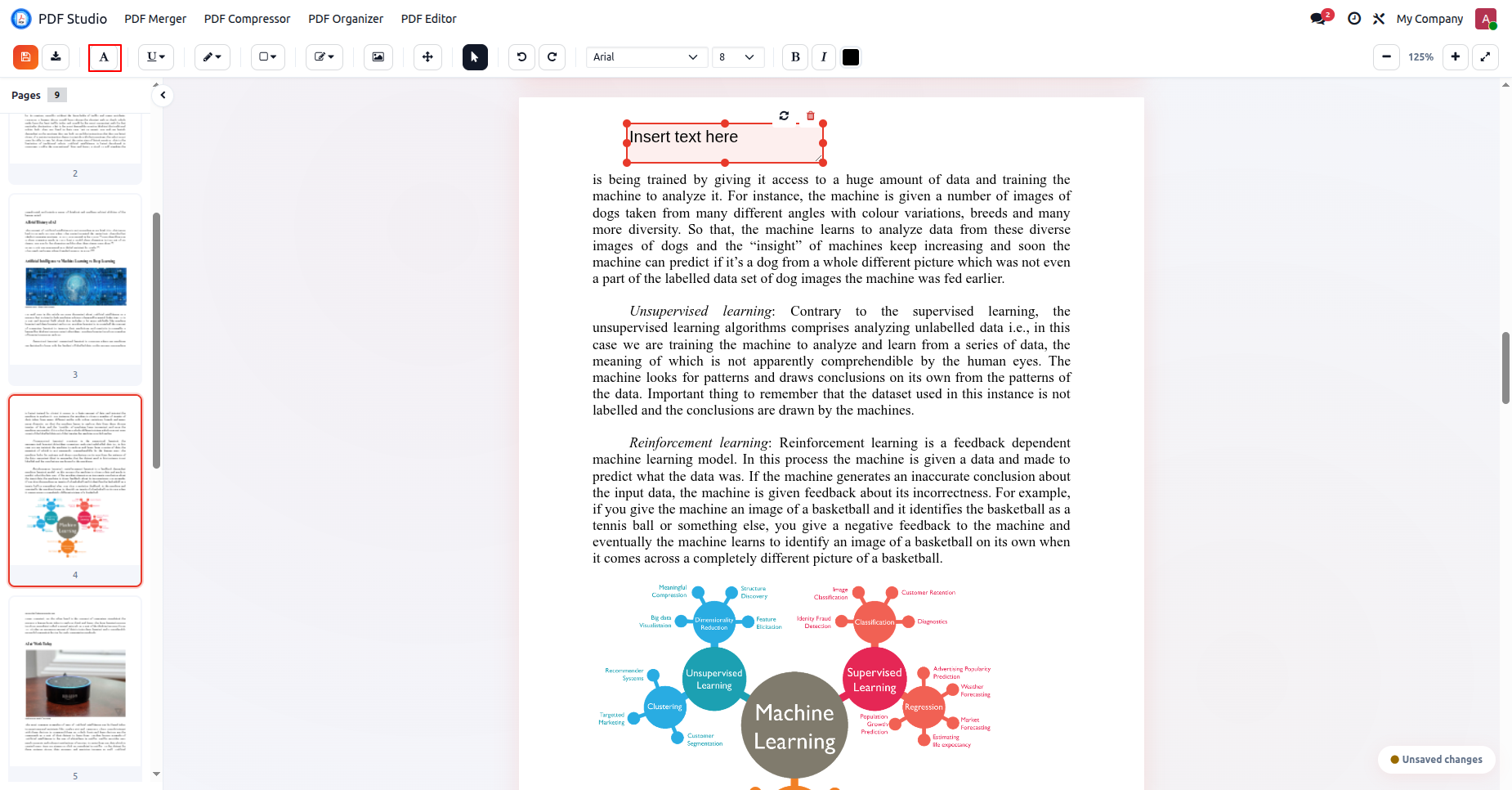1512x790 pixels.
Task: Select the pointer selection tool
Action: coord(475,57)
